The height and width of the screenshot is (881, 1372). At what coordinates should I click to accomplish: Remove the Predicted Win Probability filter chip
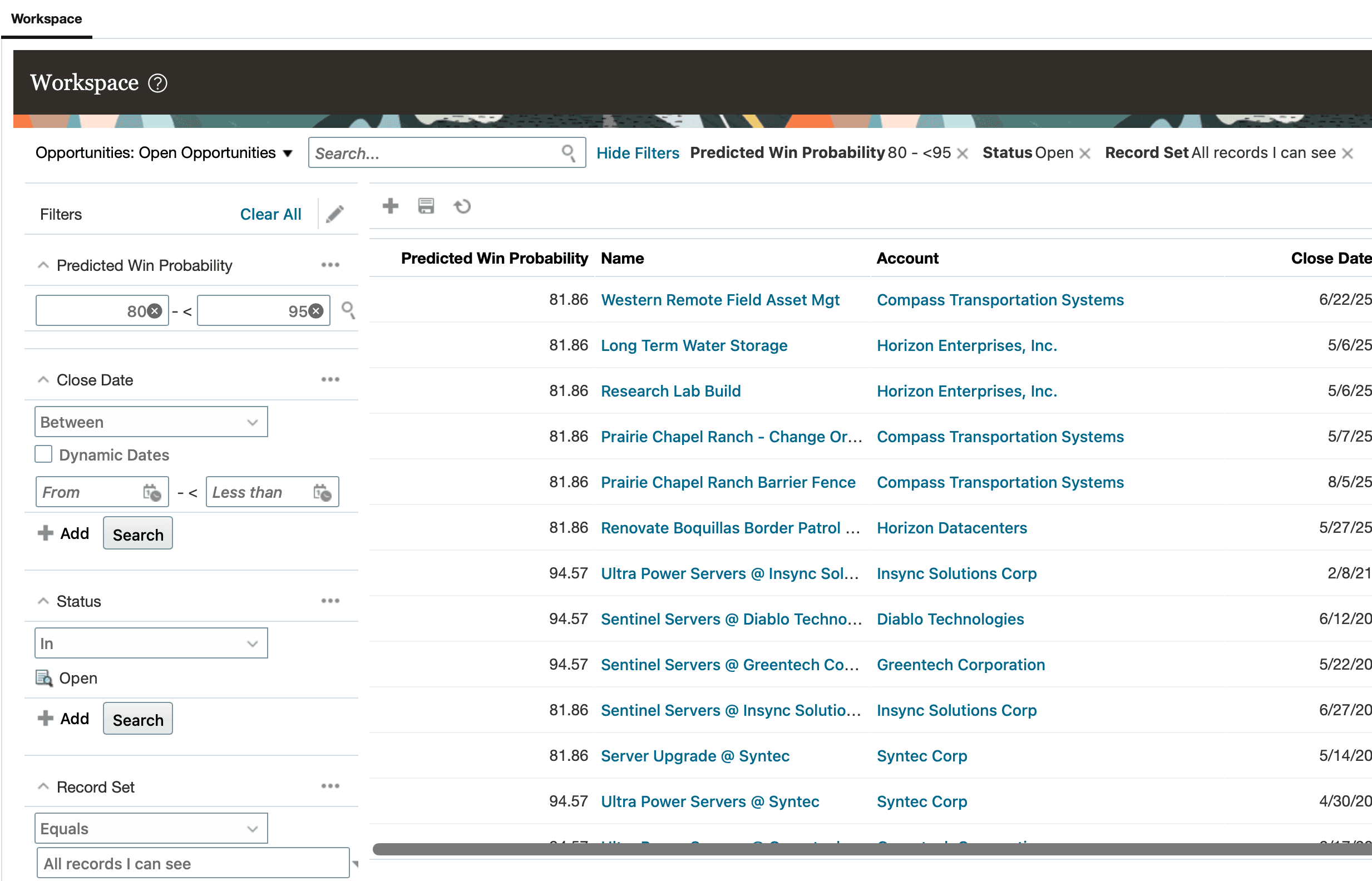(x=963, y=154)
